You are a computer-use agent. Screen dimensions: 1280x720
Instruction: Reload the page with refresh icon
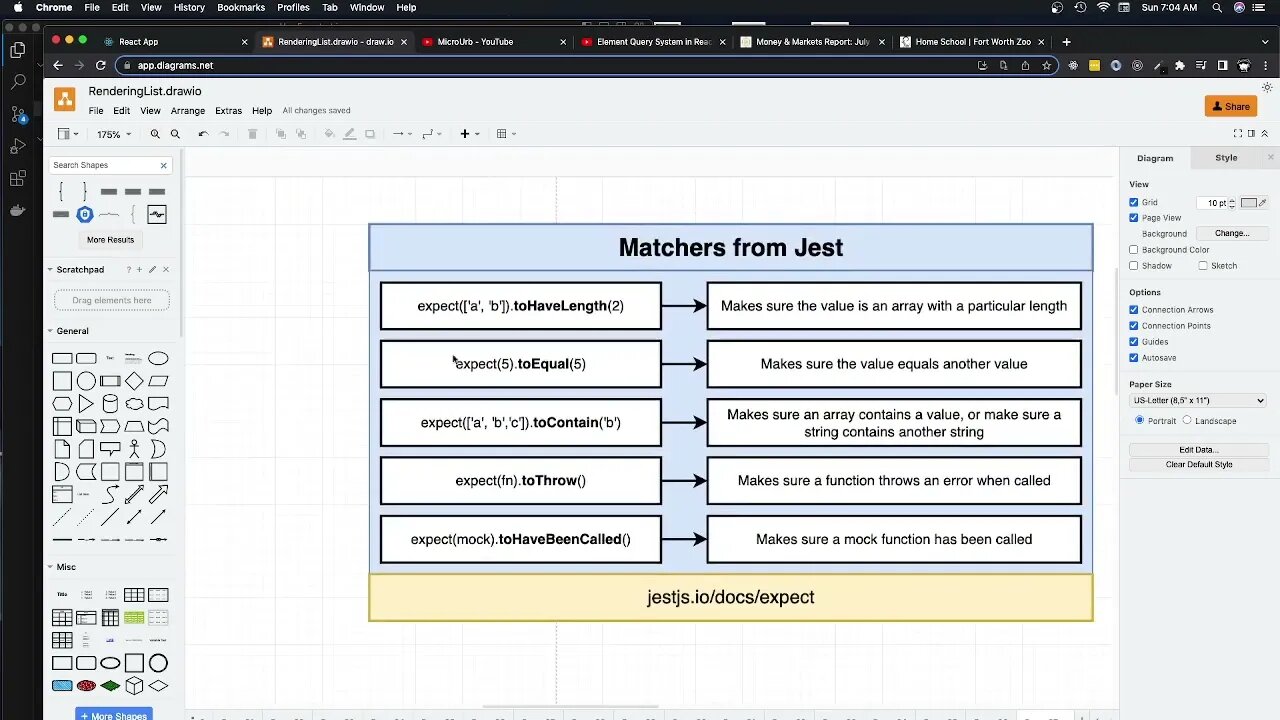click(101, 65)
